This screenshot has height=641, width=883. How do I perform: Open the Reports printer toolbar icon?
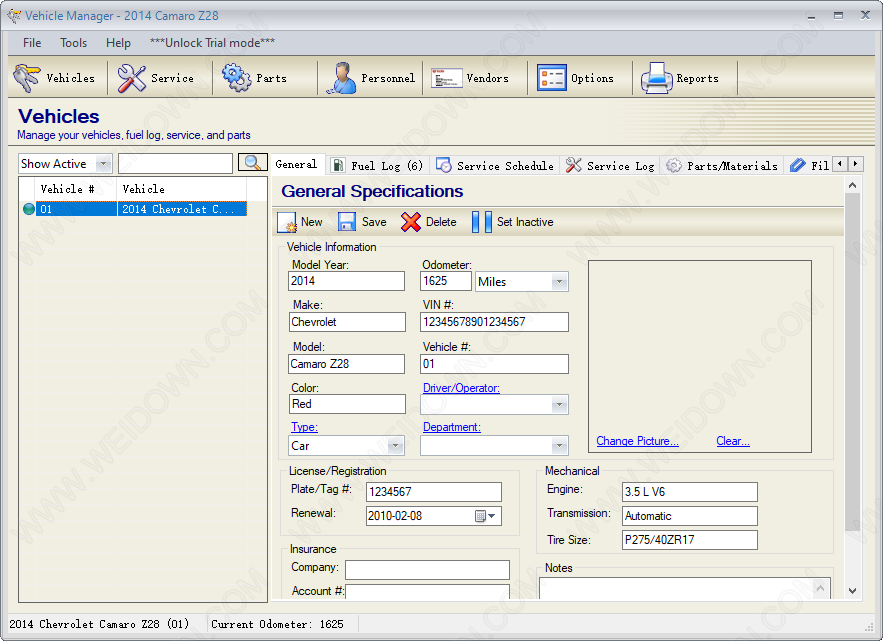[657, 78]
